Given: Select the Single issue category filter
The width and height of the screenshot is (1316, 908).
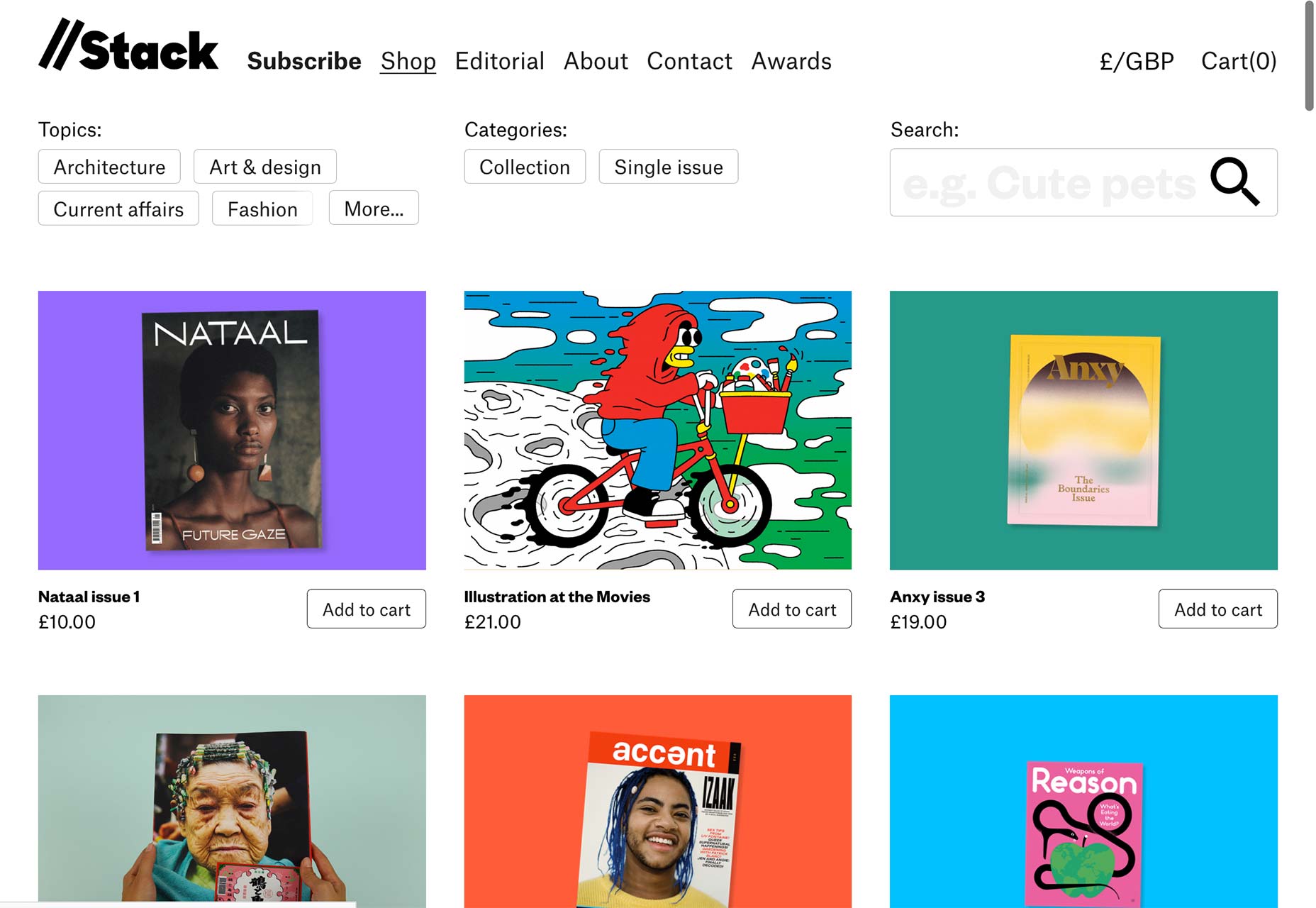Looking at the screenshot, I should point(668,167).
